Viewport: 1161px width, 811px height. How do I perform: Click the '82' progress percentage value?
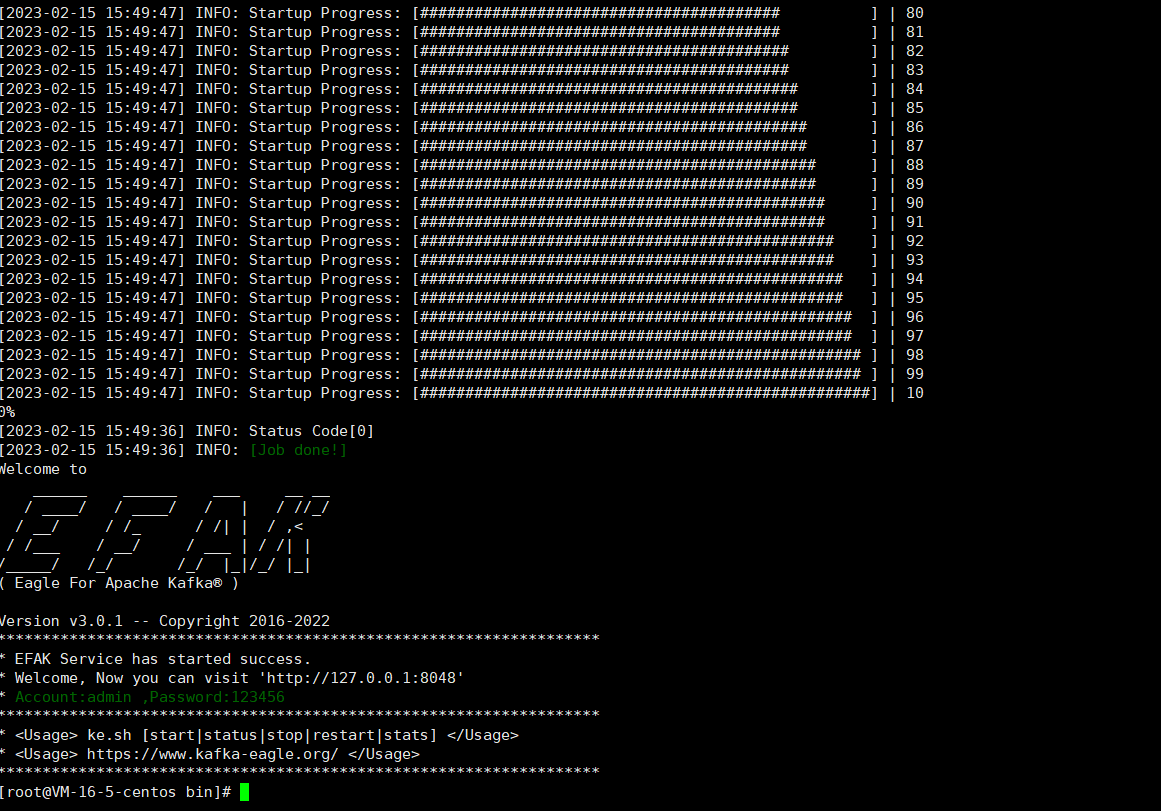pyautogui.click(x=914, y=51)
